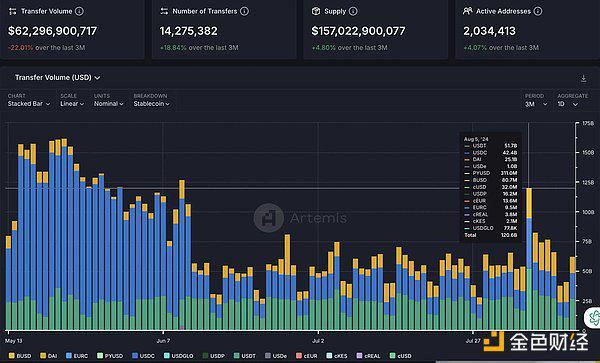Open the Transfer Volume (USD) metric dropdown
This screenshot has height=363, width=600.
(57, 78)
